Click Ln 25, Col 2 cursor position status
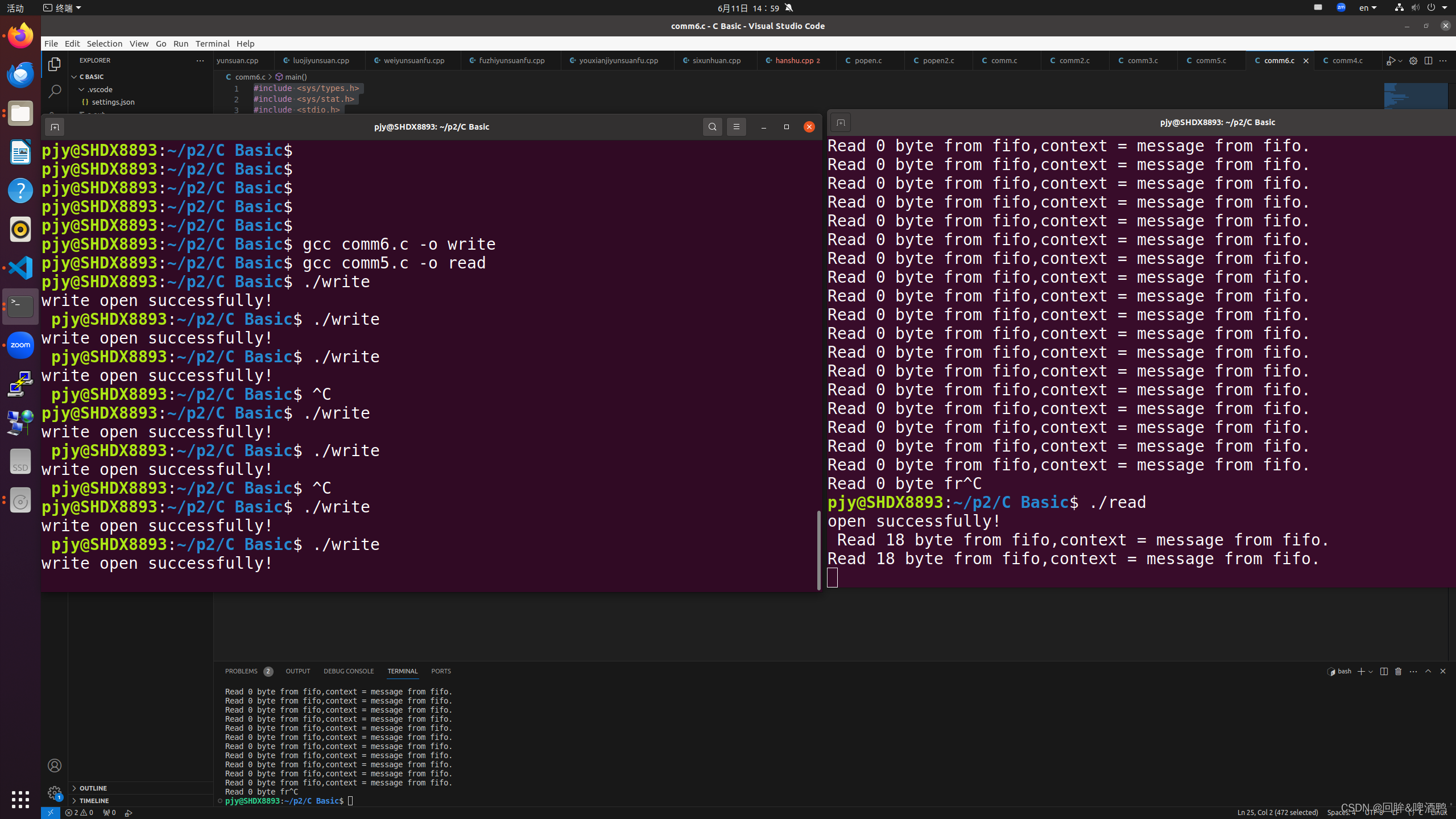 (1277, 813)
